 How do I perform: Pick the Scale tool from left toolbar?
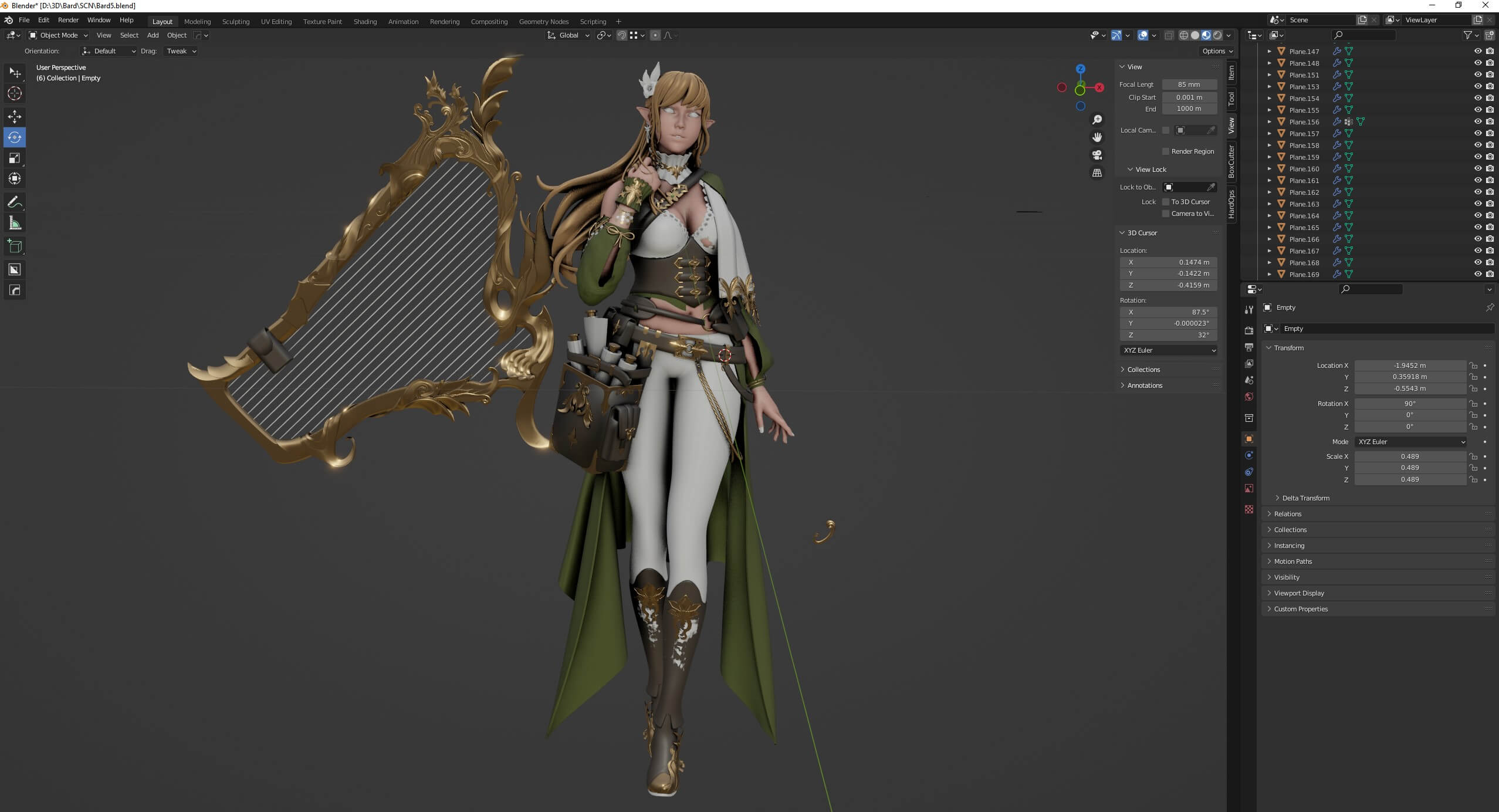[15, 158]
